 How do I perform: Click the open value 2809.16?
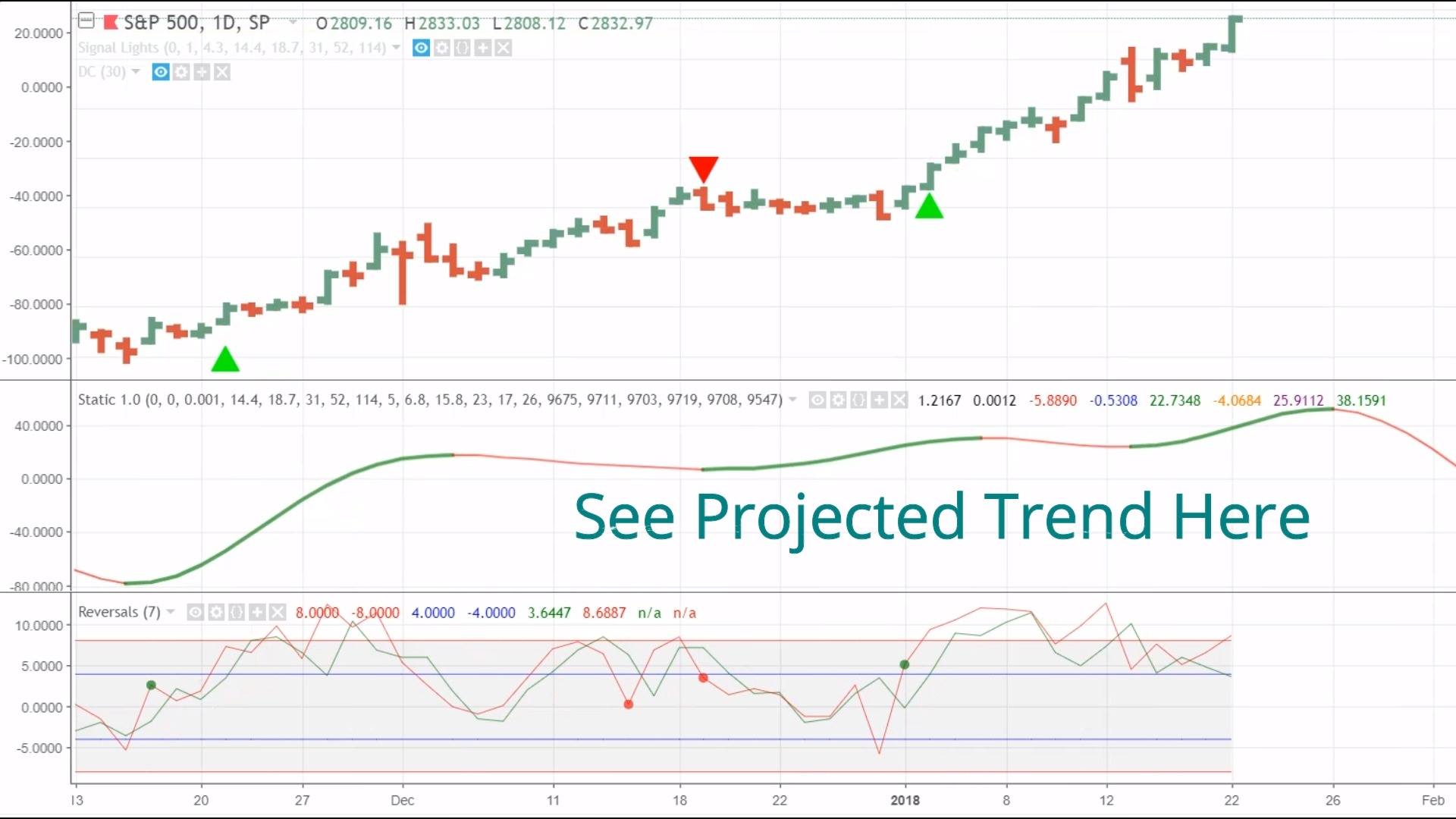tap(361, 24)
